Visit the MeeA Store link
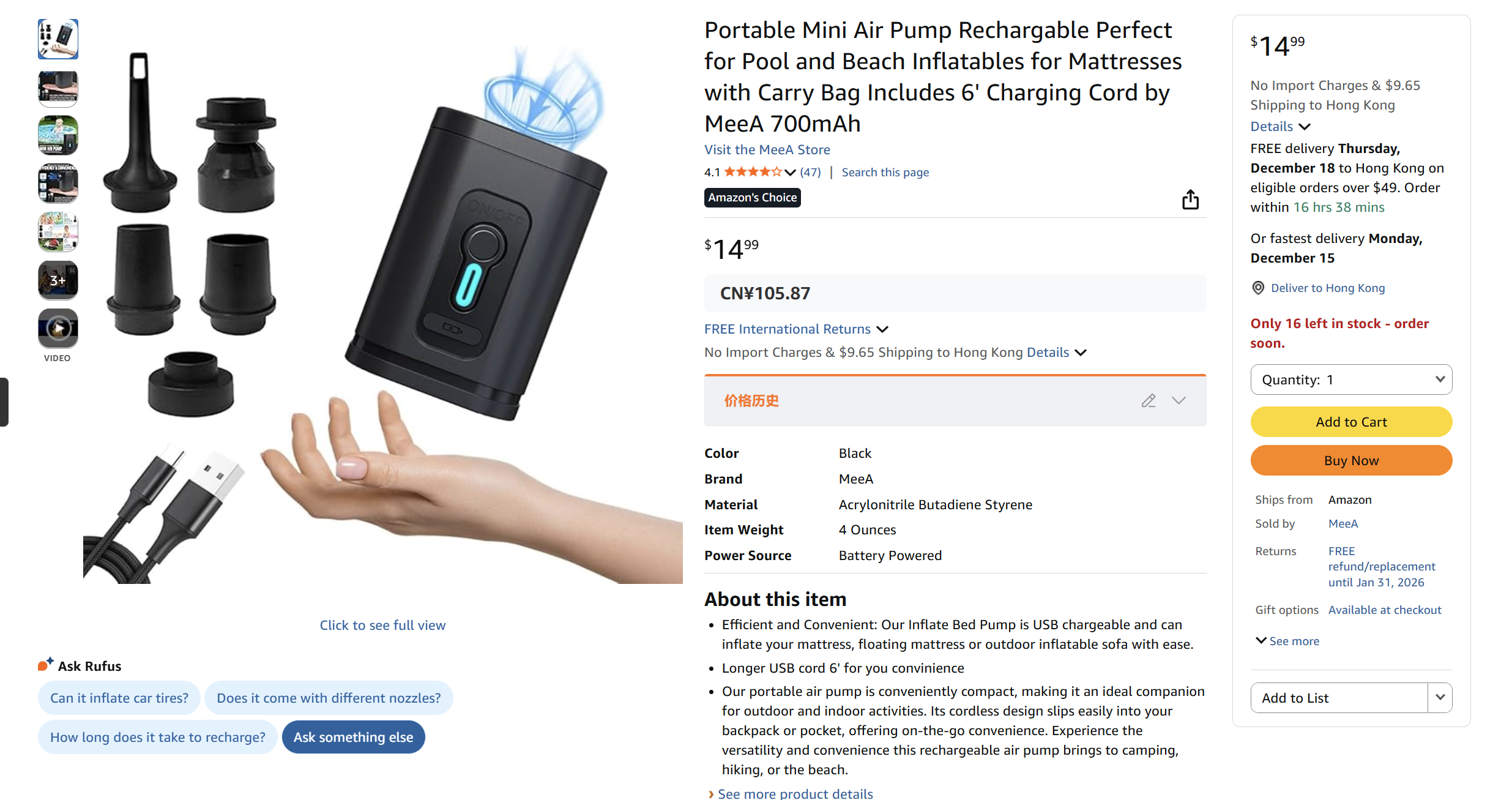Image resolution: width=1512 pixels, height=800 pixels. [x=767, y=149]
